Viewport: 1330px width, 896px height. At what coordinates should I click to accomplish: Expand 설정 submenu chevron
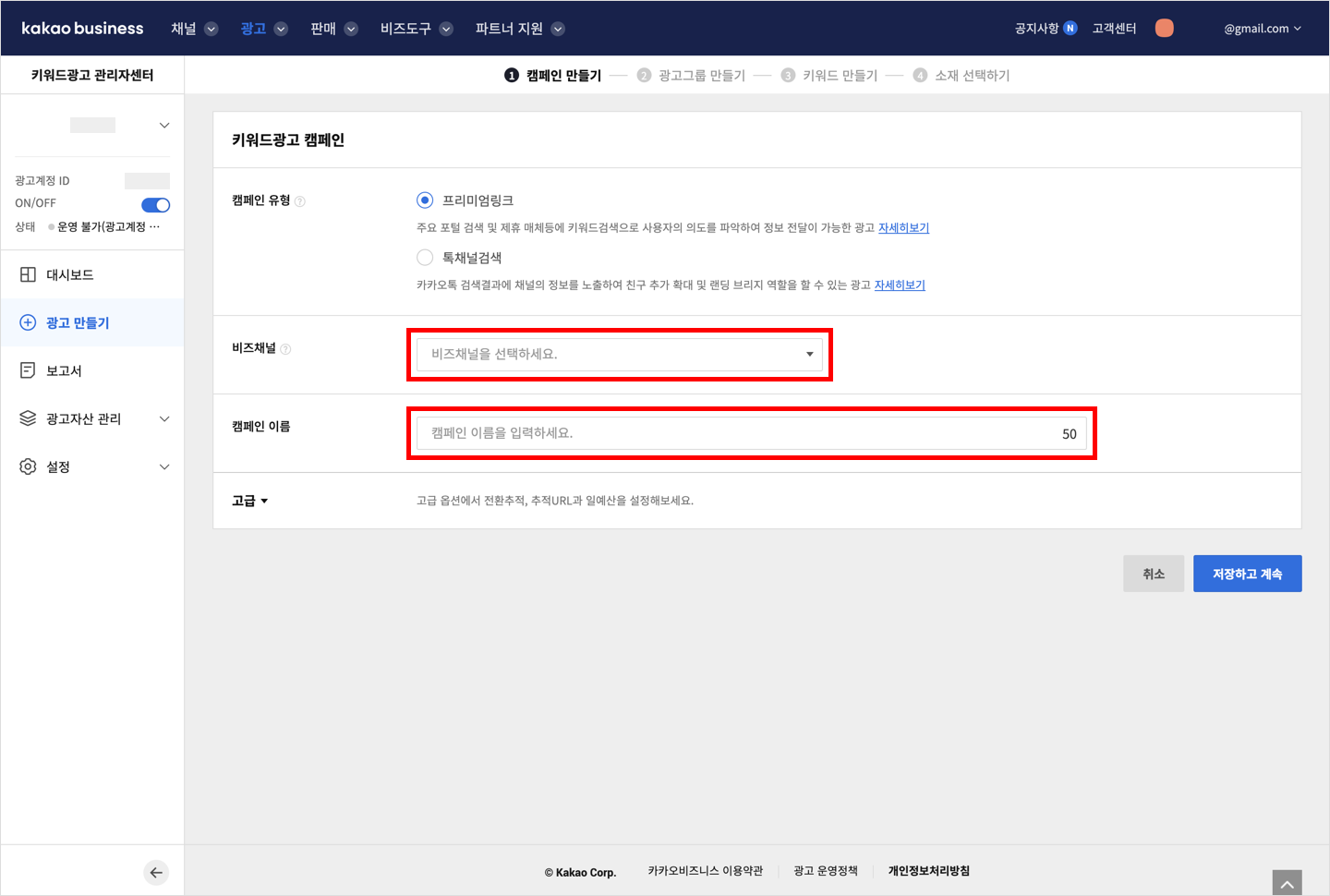pos(164,466)
